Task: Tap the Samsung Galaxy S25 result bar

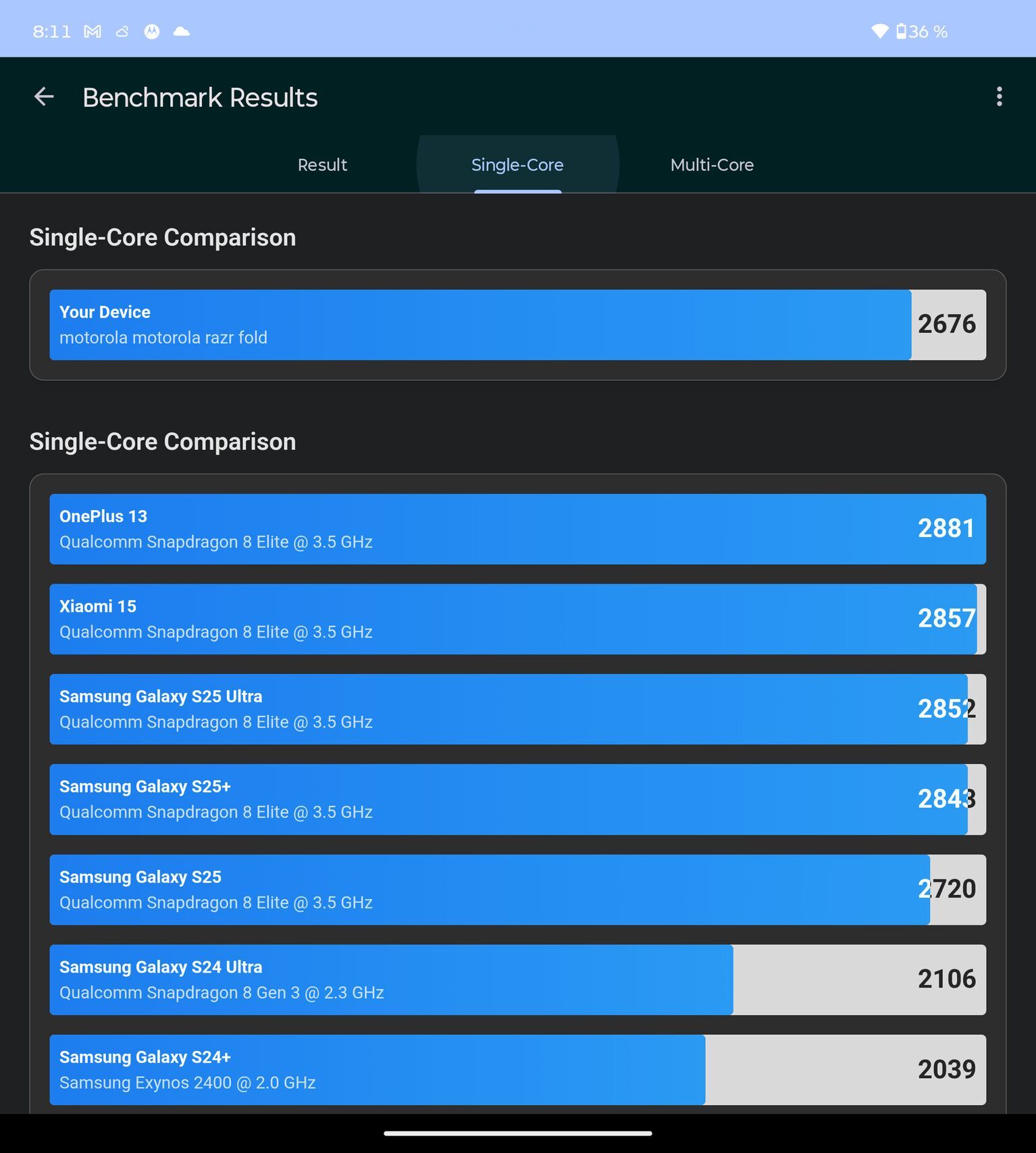Action: (x=518, y=890)
